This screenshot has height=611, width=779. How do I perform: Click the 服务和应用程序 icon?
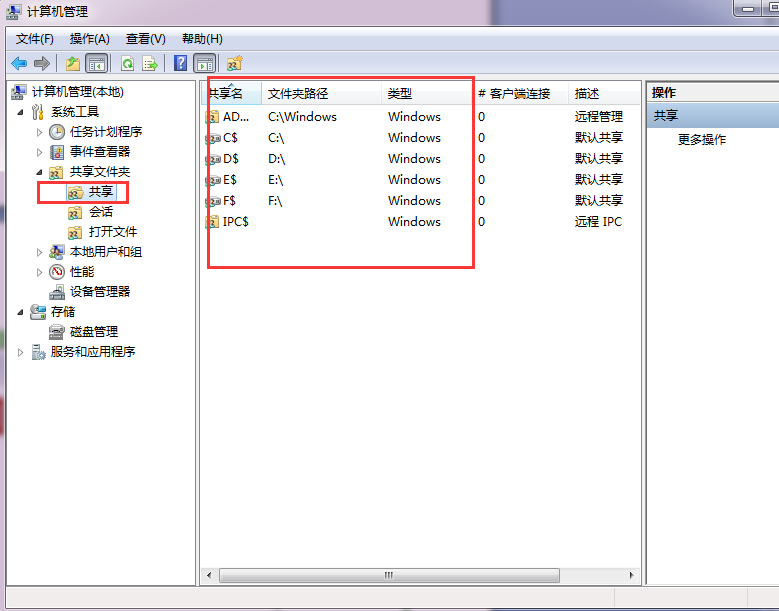point(38,352)
